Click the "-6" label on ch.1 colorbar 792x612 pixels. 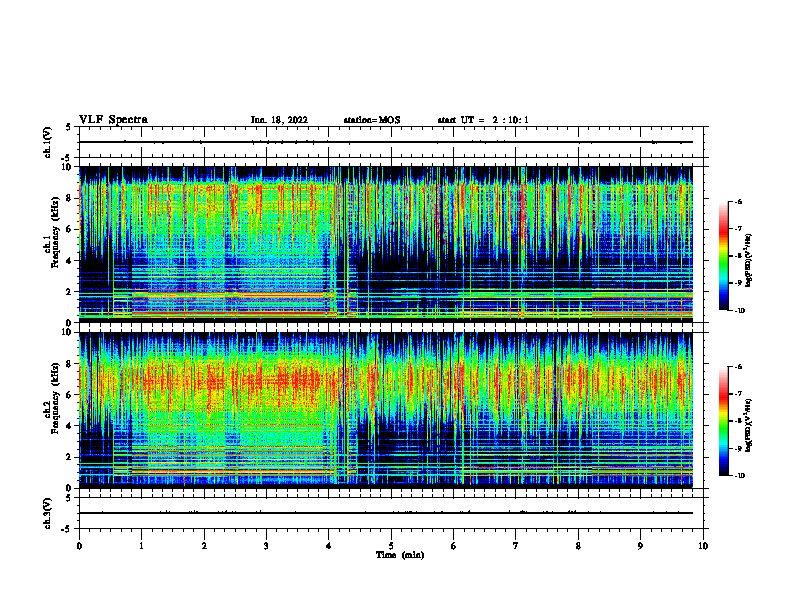[x=739, y=201]
